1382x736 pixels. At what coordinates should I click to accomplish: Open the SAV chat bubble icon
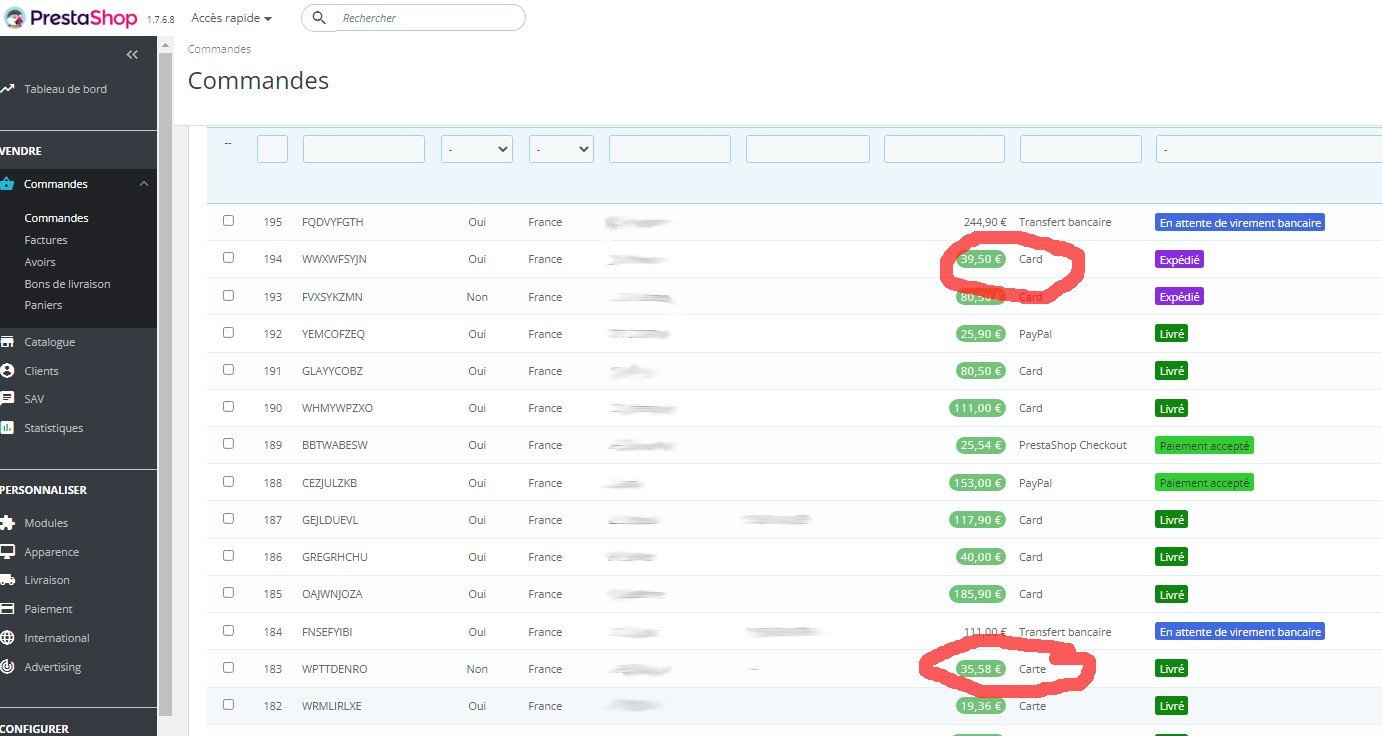coord(7,399)
